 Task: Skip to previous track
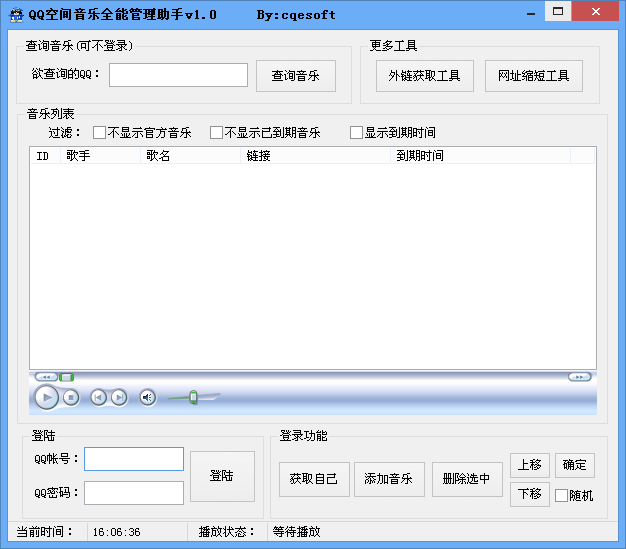click(x=98, y=397)
